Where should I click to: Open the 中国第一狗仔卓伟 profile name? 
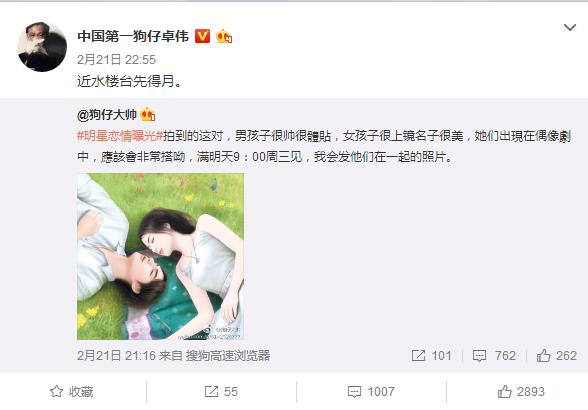[133, 36]
